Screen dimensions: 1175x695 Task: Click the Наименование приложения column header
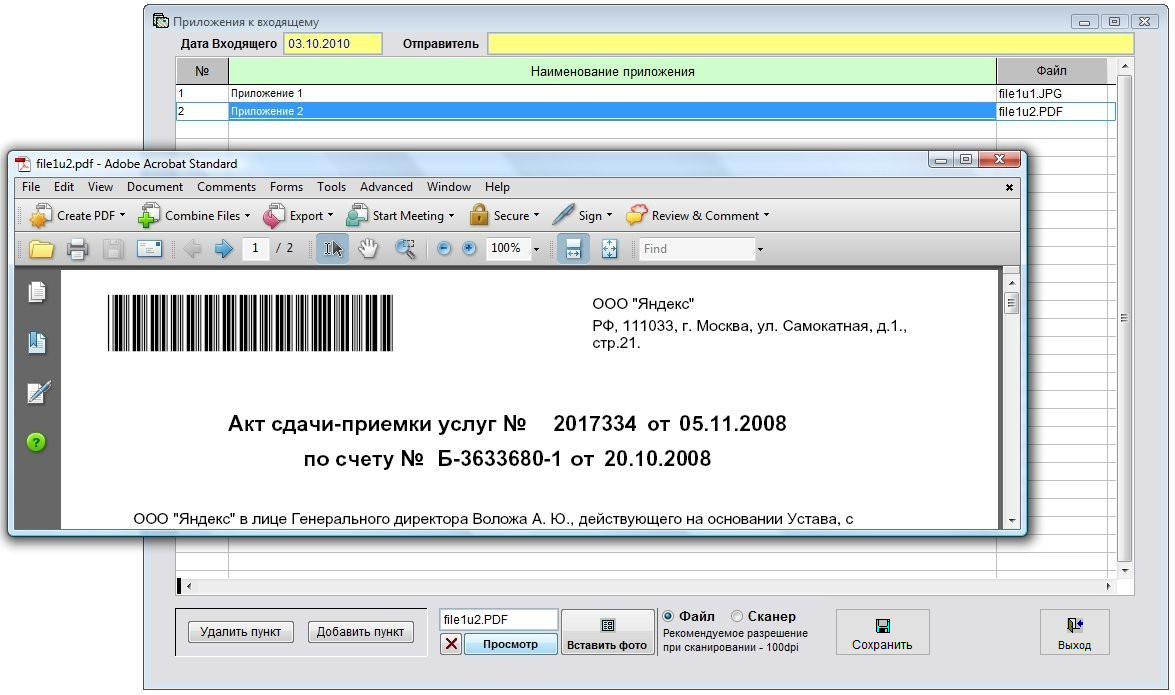(x=612, y=71)
